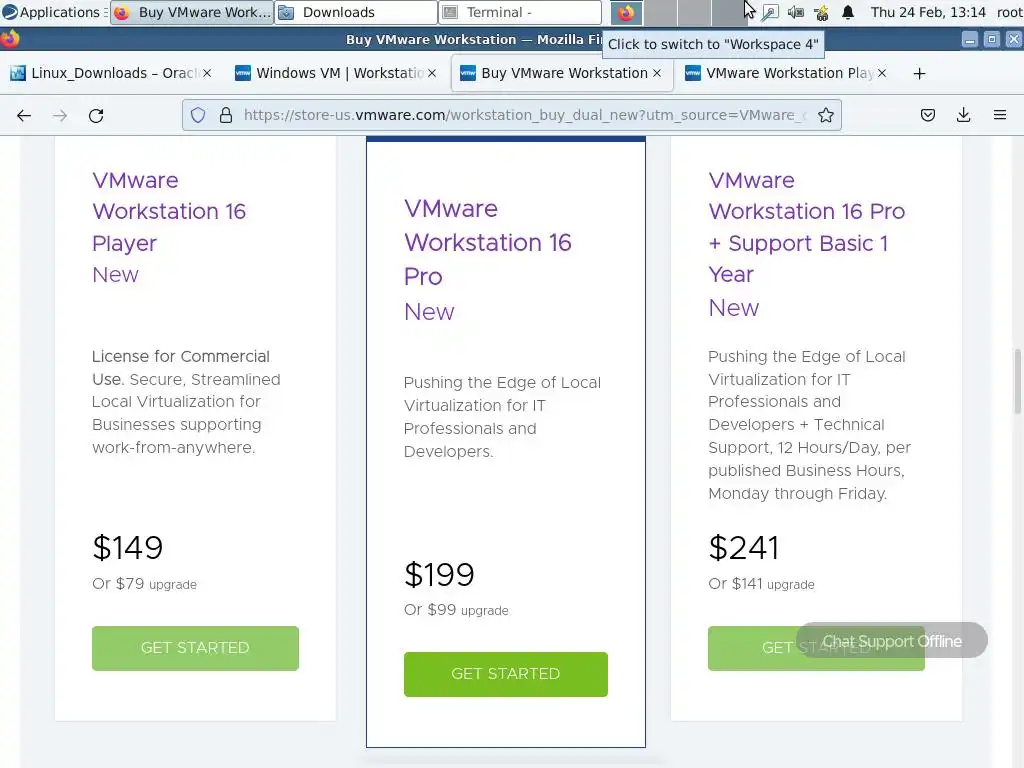This screenshot has width=1024, height=768.
Task: Click the volume icon in the system tray
Action: coord(795,13)
